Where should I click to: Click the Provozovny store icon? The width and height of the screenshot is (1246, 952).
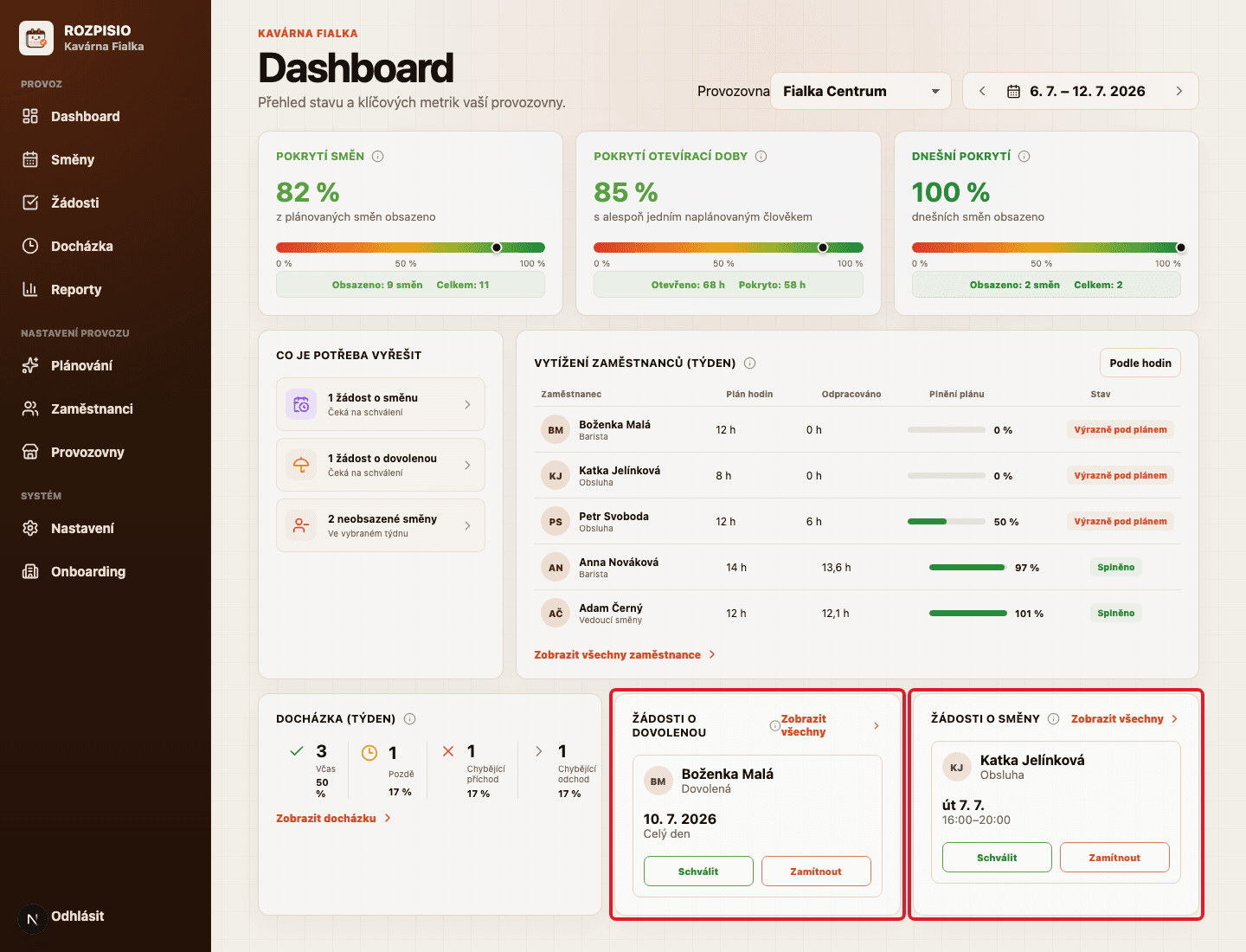point(30,452)
